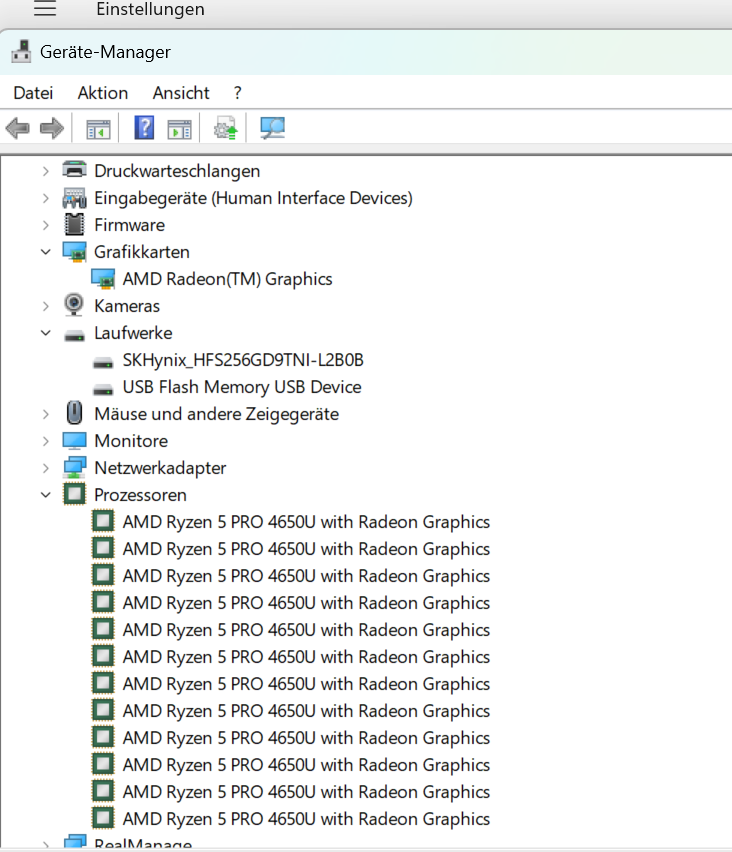Select SKHynix_HFS256GD9TNI-L2B0B entry
732x852 pixels.
click(243, 360)
